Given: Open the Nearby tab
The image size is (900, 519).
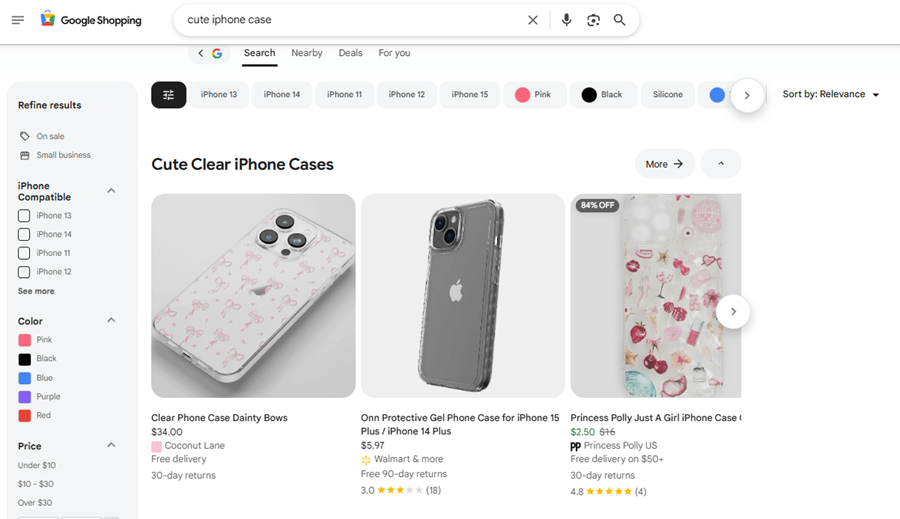Looking at the screenshot, I should point(307,53).
